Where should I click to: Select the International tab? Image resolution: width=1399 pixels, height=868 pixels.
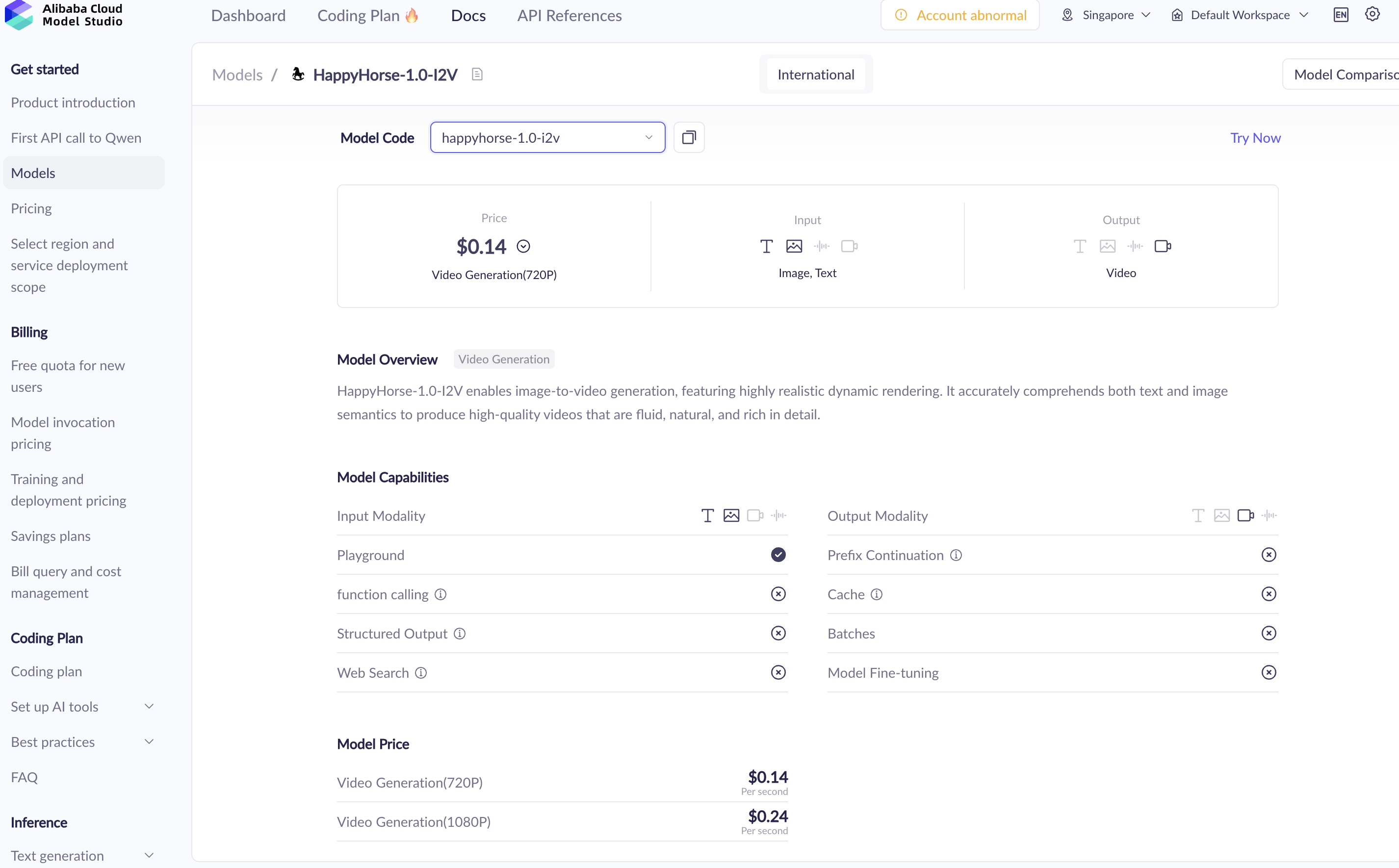tap(815, 75)
